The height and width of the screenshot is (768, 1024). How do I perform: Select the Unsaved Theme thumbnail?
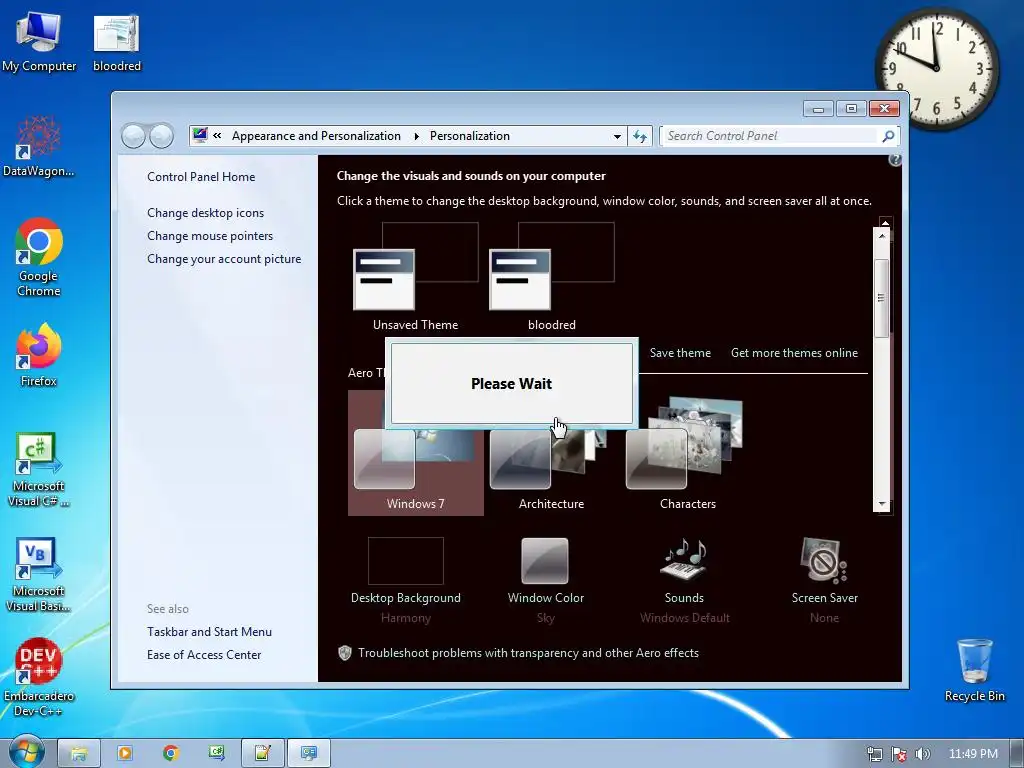(x=415, y=277)
